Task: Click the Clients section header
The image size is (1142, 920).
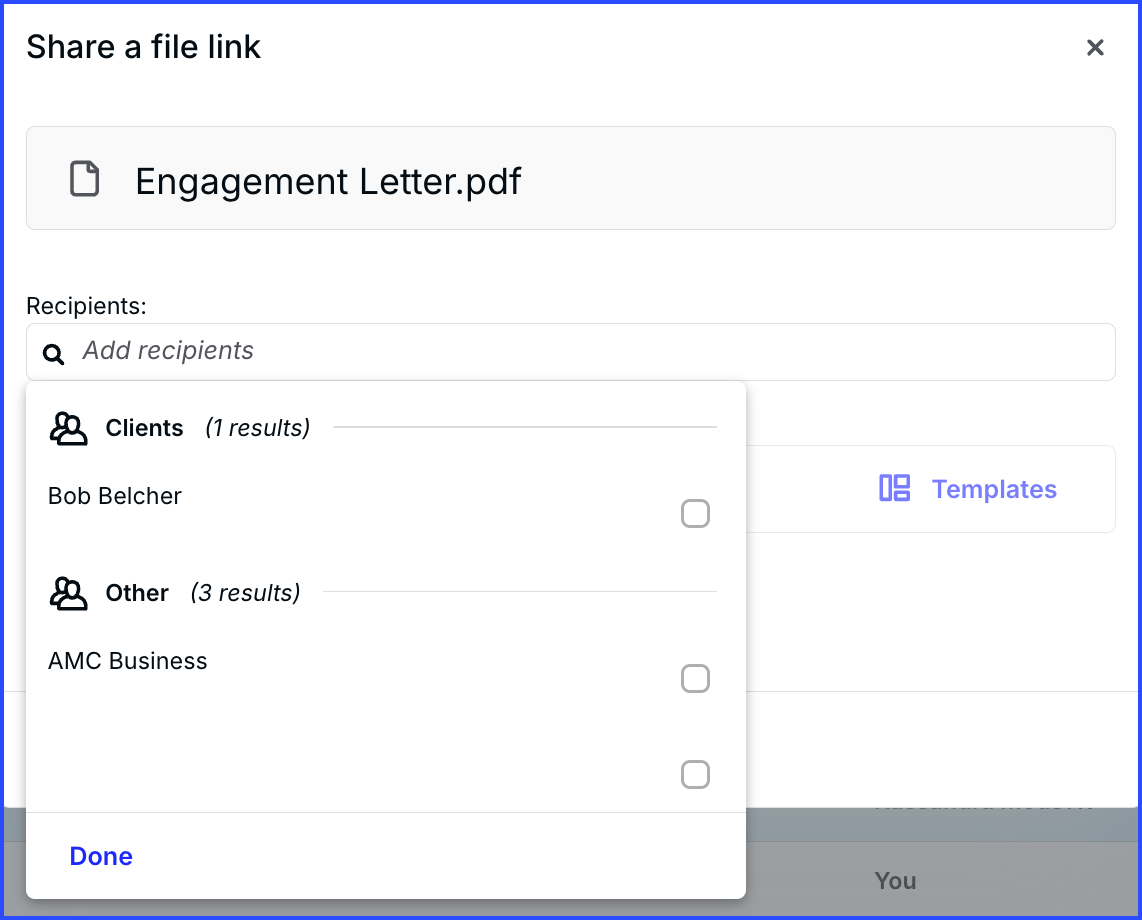Action: (144, 428)
